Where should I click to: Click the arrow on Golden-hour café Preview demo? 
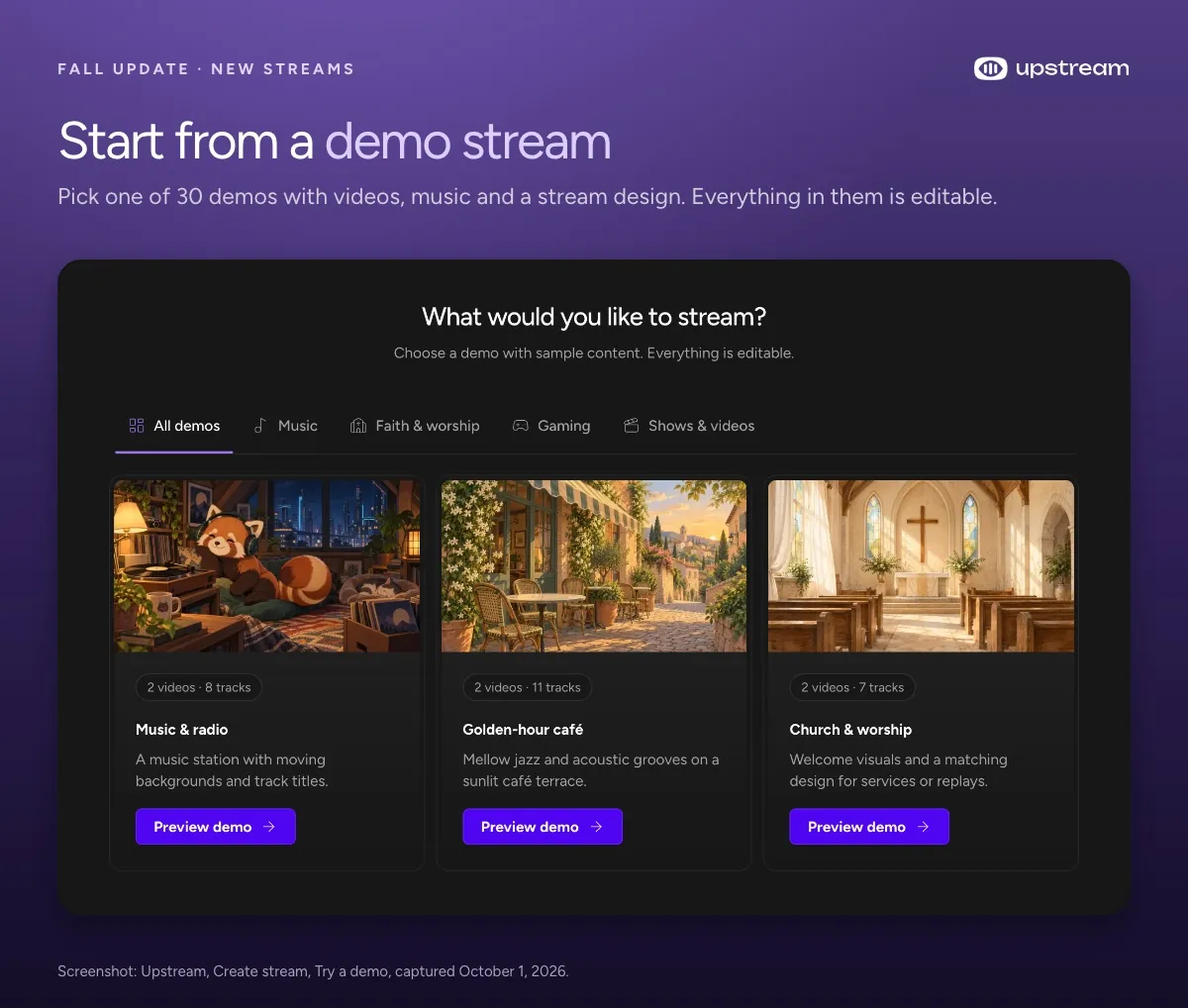(596, 827)
